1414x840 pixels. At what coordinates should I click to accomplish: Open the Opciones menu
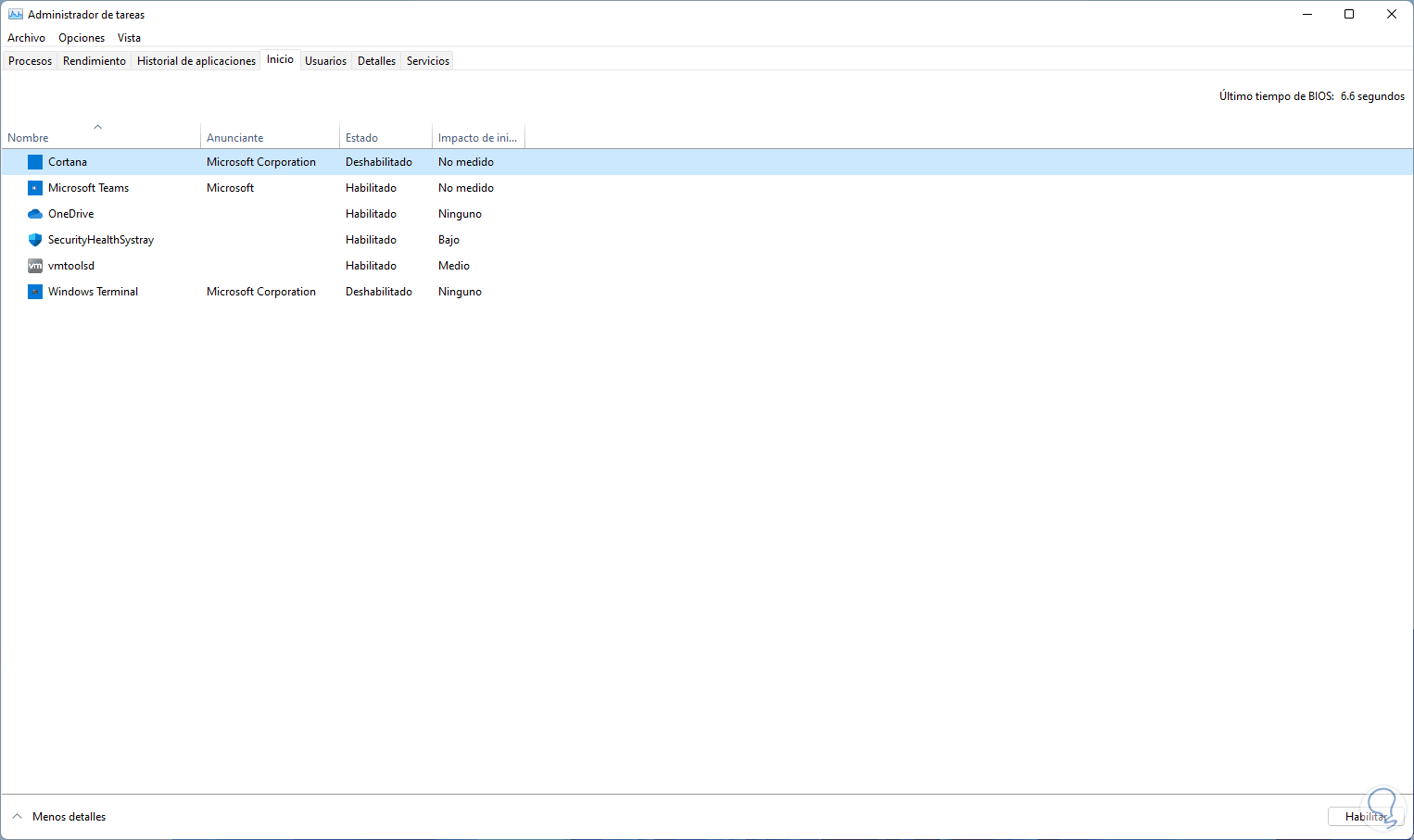click(x=82, y=38)
